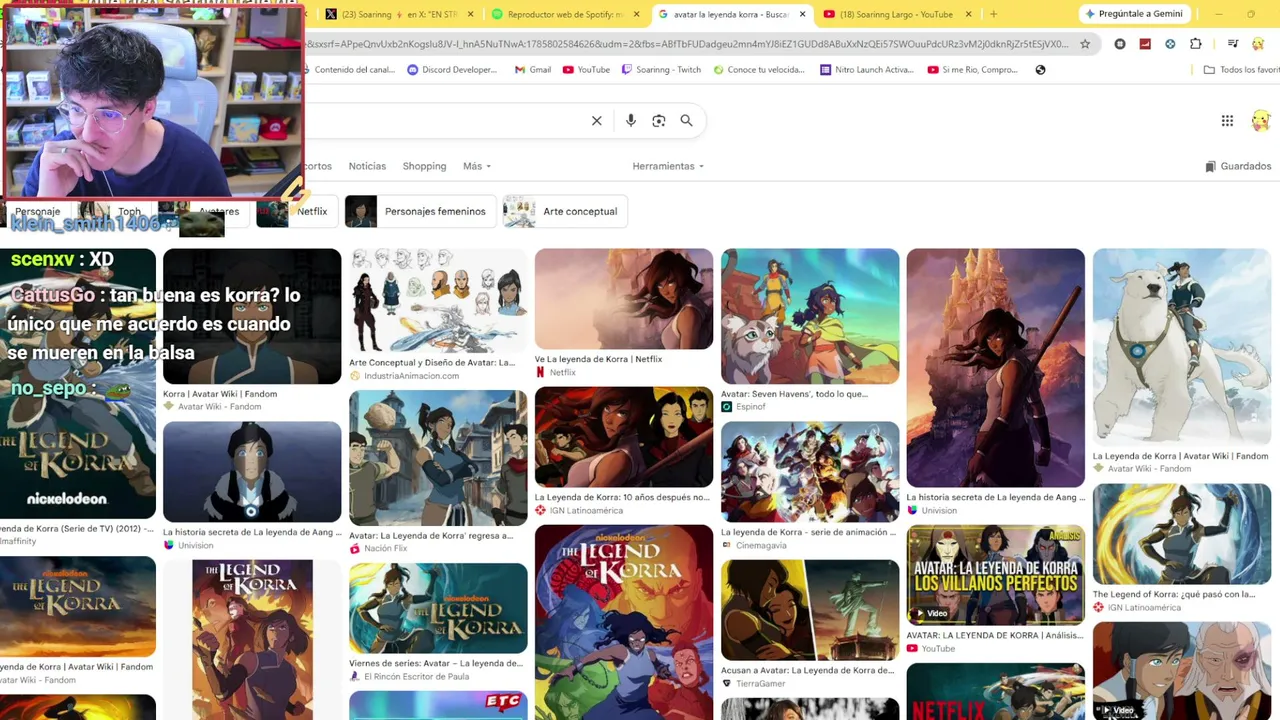Switch to the Spotify web player tab
The image size is (1280, 720).
click(565, 14)
